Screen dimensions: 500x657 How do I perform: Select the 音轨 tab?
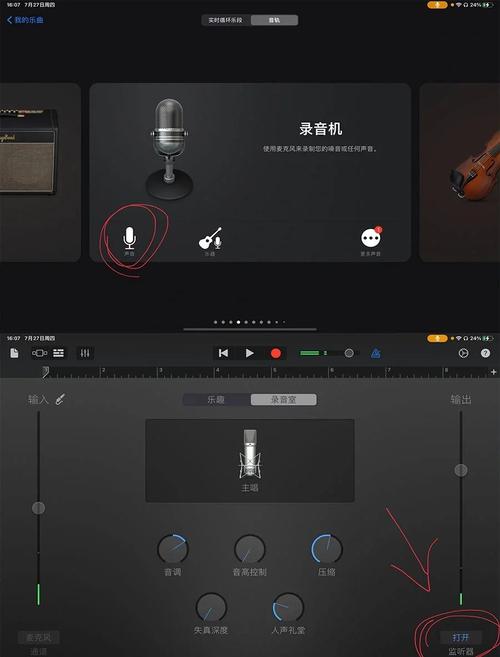coord(275,20)
